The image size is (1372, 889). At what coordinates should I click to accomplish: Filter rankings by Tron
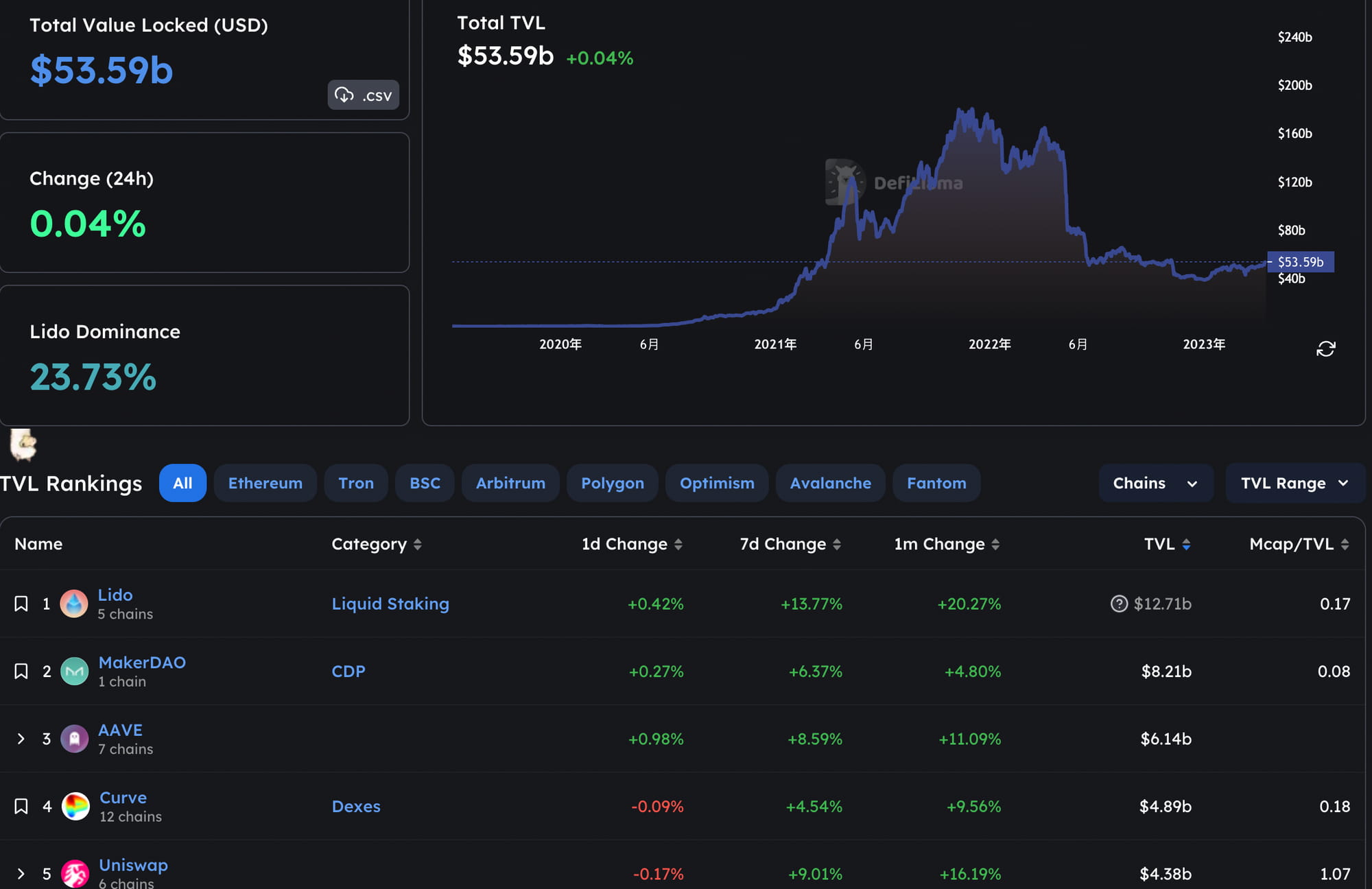click(356, 483)
